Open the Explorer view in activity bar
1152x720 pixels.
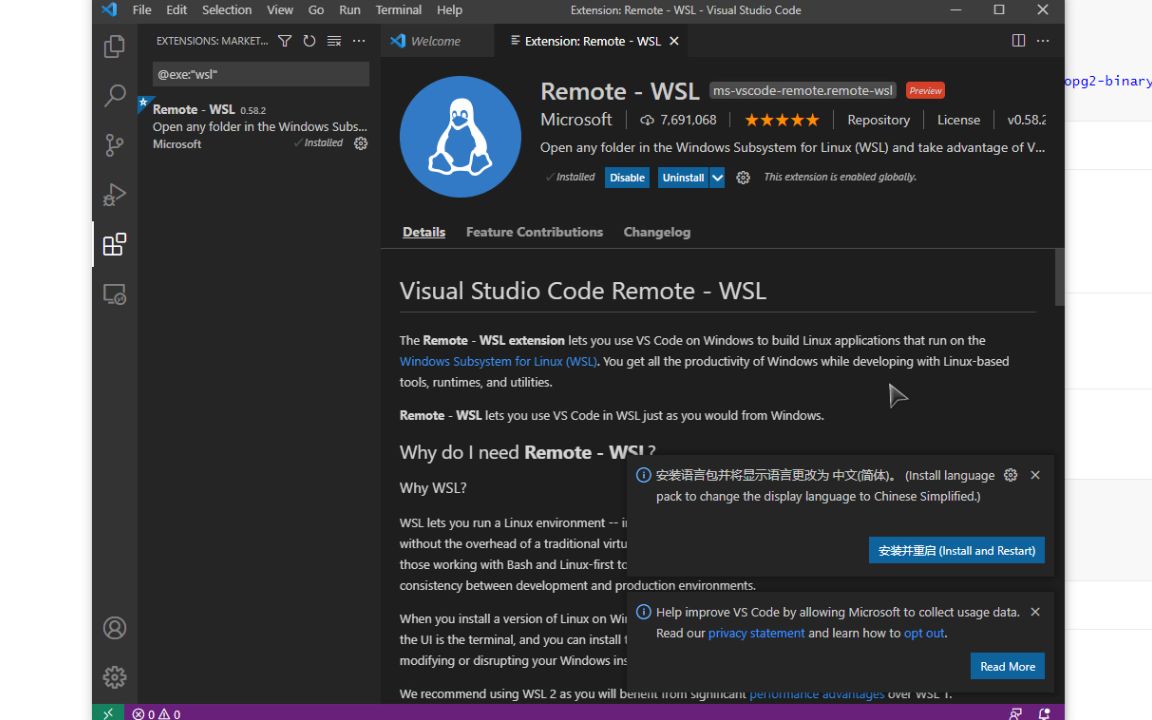115,46
